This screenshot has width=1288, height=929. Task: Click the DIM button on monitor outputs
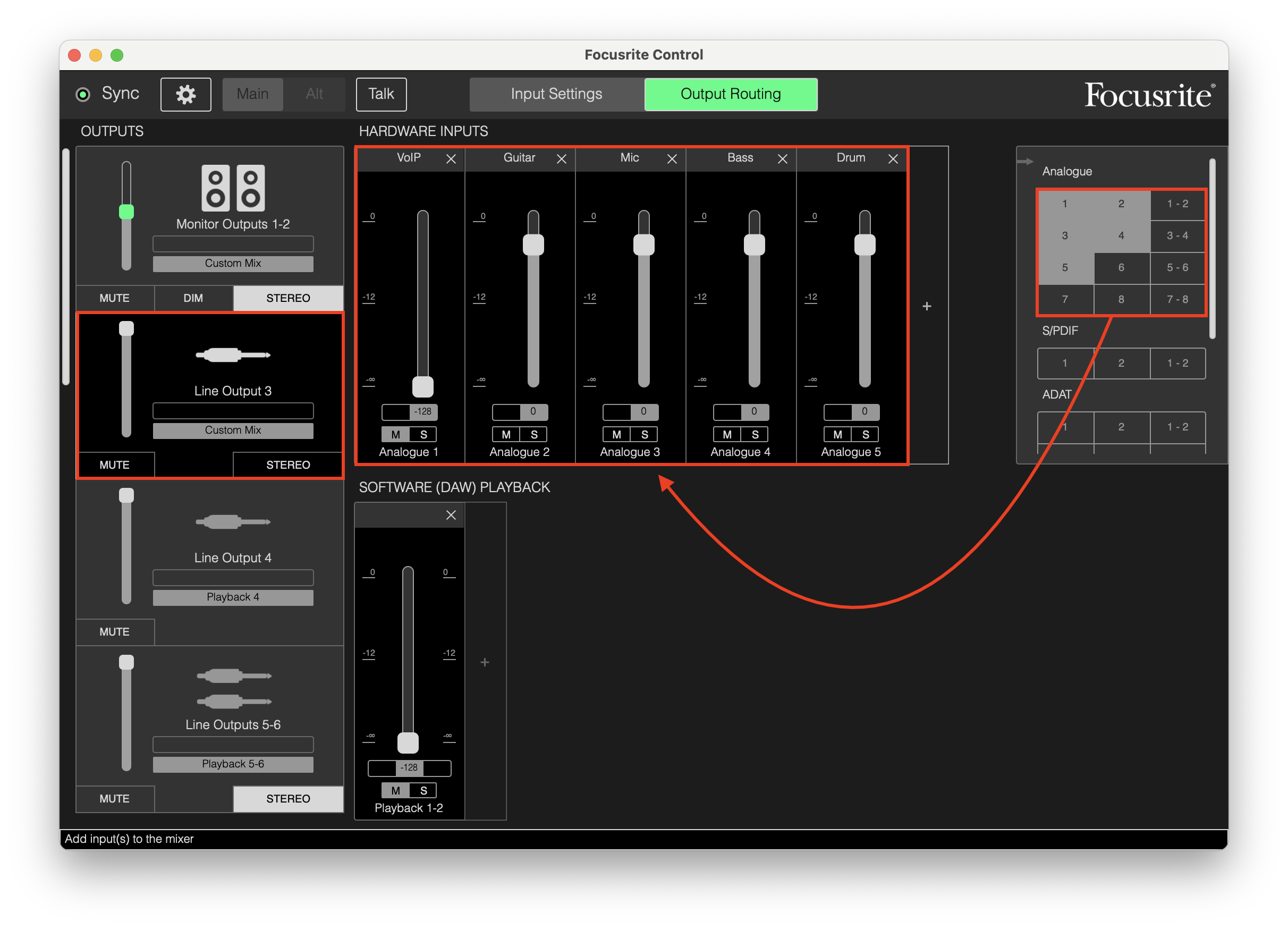193,298
